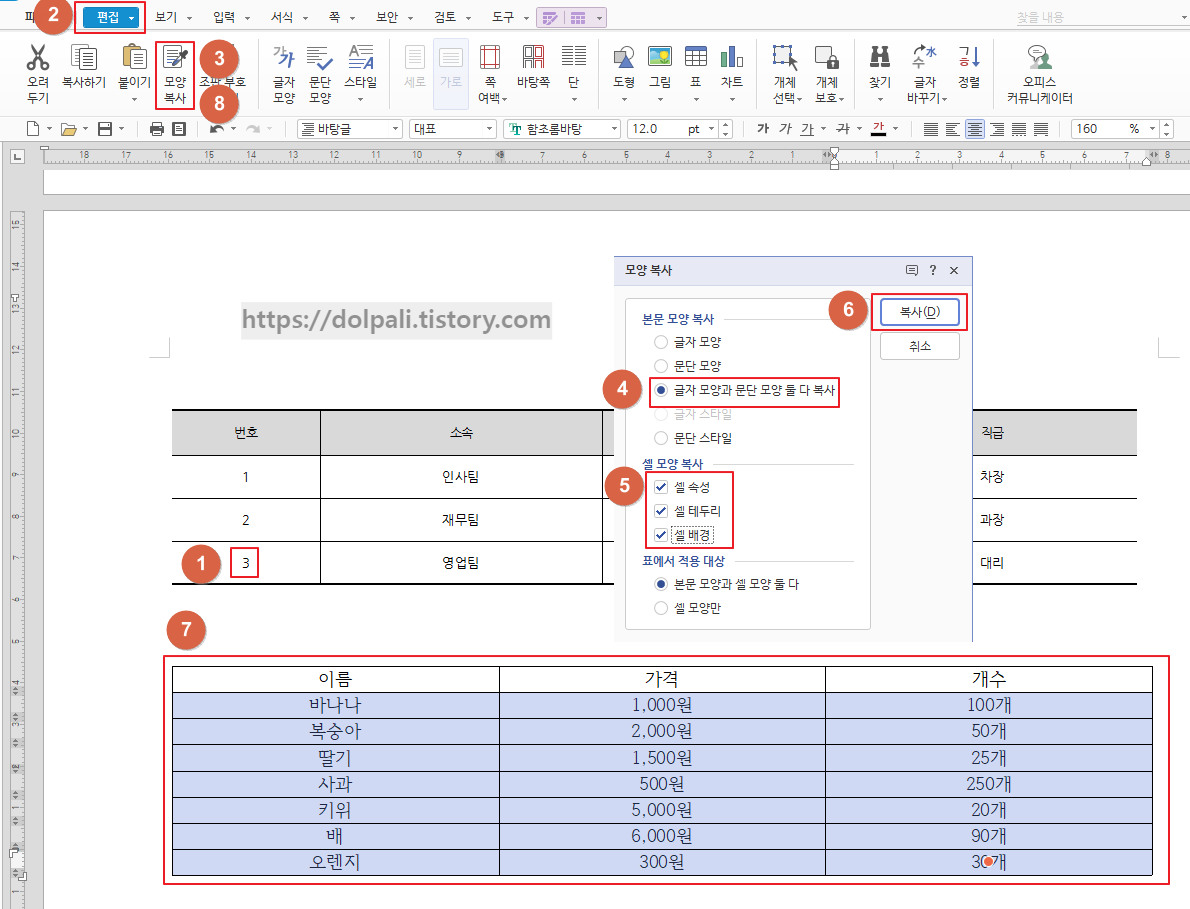
Task: Expand the 편집 menu arrow
Action: [x=132, y=17]
